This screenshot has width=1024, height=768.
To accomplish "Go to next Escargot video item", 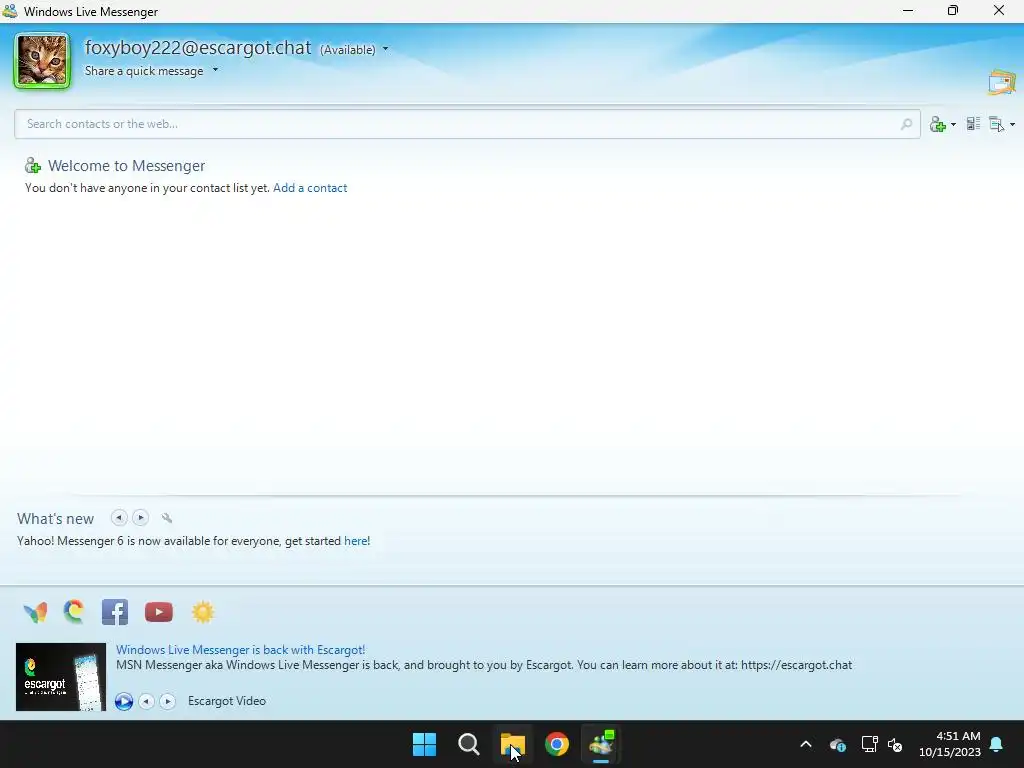I will point(168,701).
